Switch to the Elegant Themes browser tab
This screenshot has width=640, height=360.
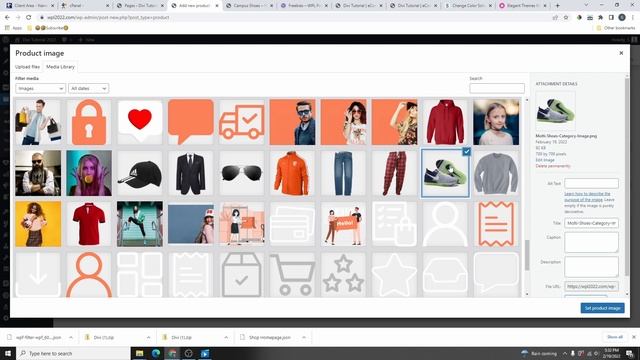(522, 6)
